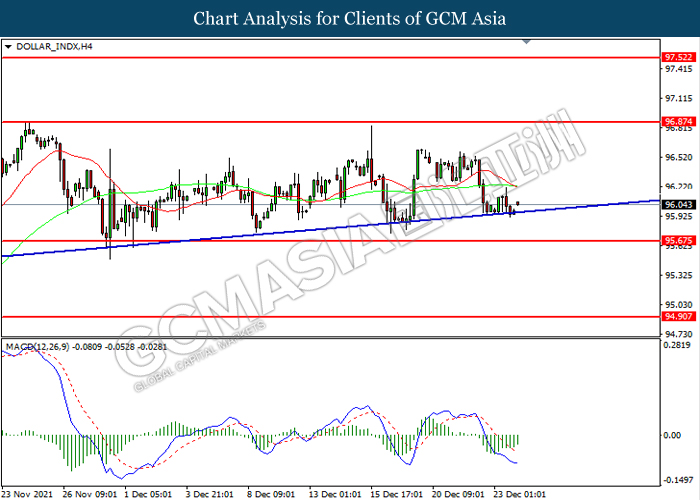This screenshot has width=700, height=500.
Task: Click the 96.220 price scale value
Action: 679,187
